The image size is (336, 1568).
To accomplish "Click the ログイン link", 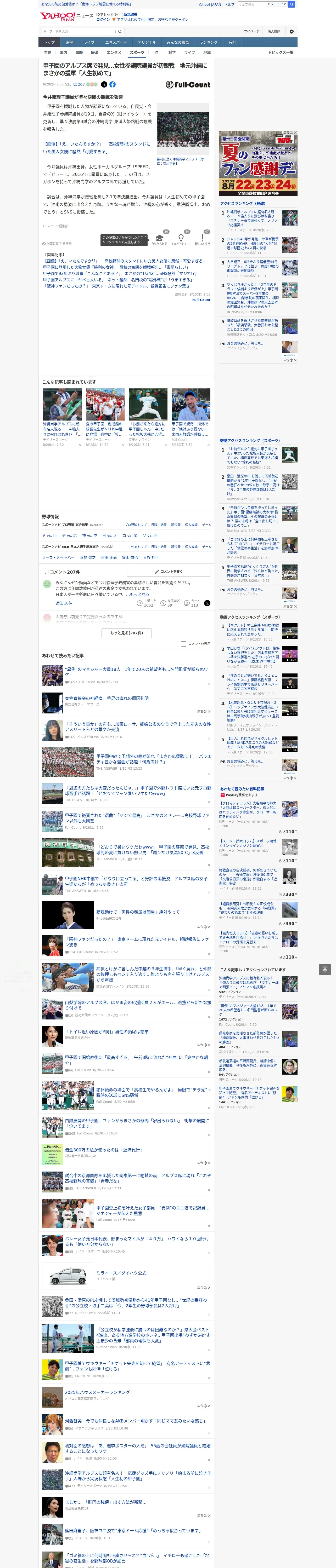I will 103,20.
